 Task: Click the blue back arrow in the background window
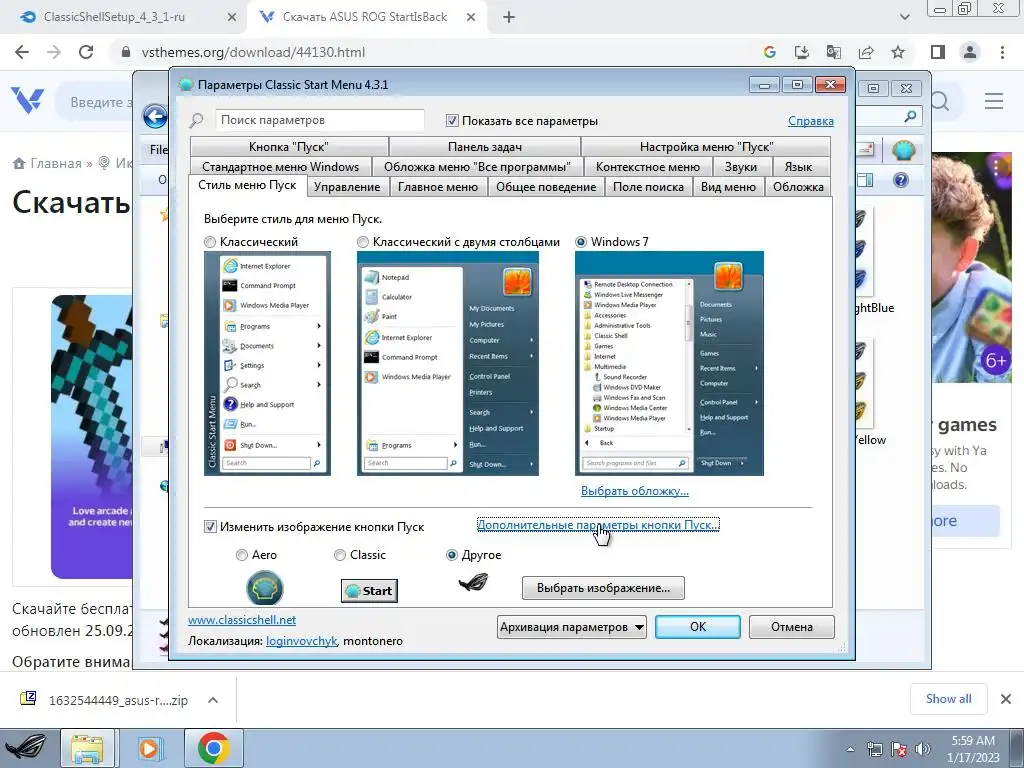(155, 117)
